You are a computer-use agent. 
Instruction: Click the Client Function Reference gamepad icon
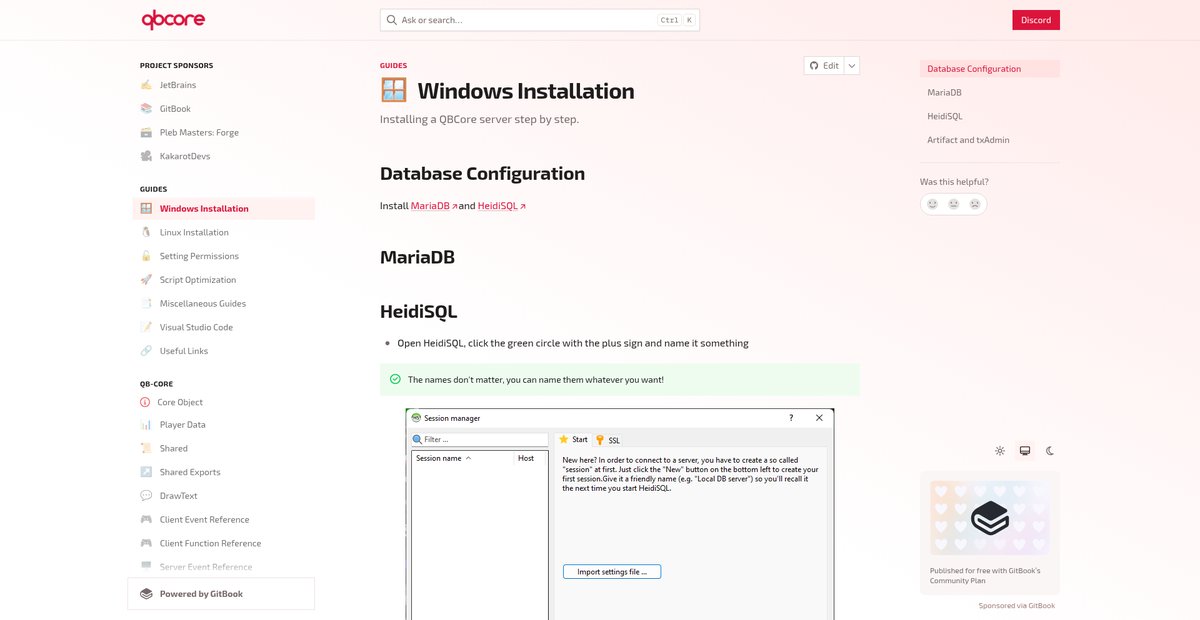pyautogui.click(x=146, y=543)
